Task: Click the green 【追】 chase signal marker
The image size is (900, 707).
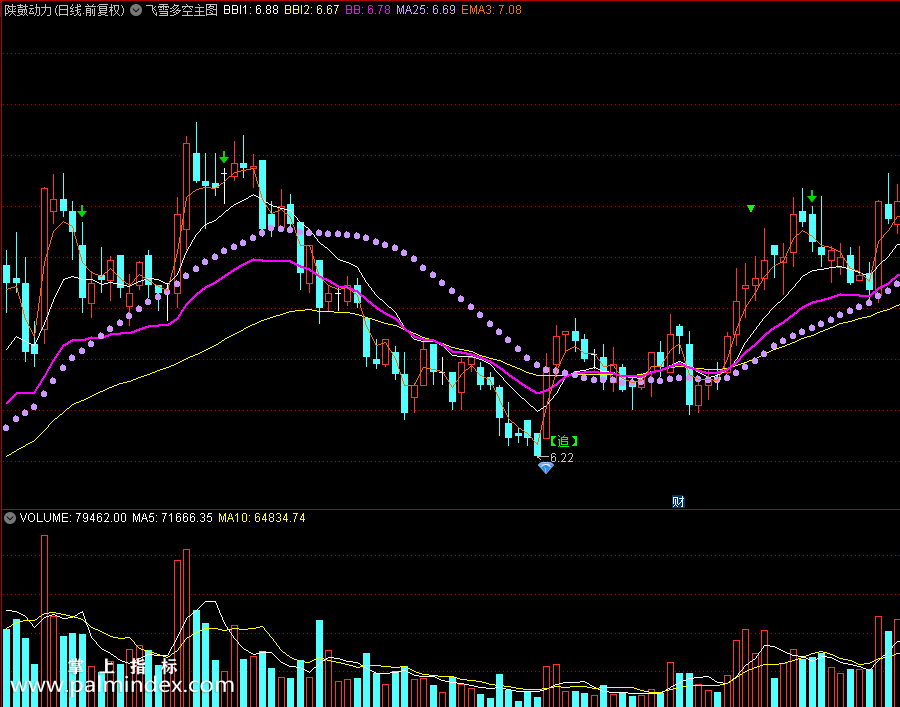Action: 563,441
